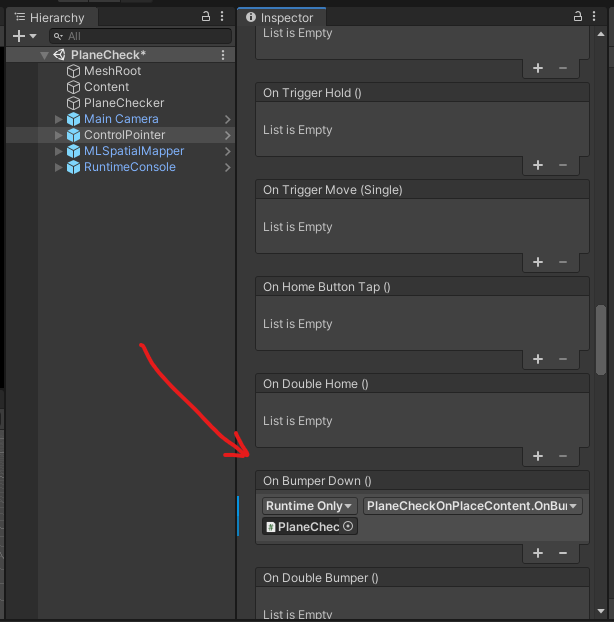The height and width of the screenshot is (622, 614).
Task: Open RuntimeConsole prefab with chevron
Action: pyautogui.click(x=228, y=167)
